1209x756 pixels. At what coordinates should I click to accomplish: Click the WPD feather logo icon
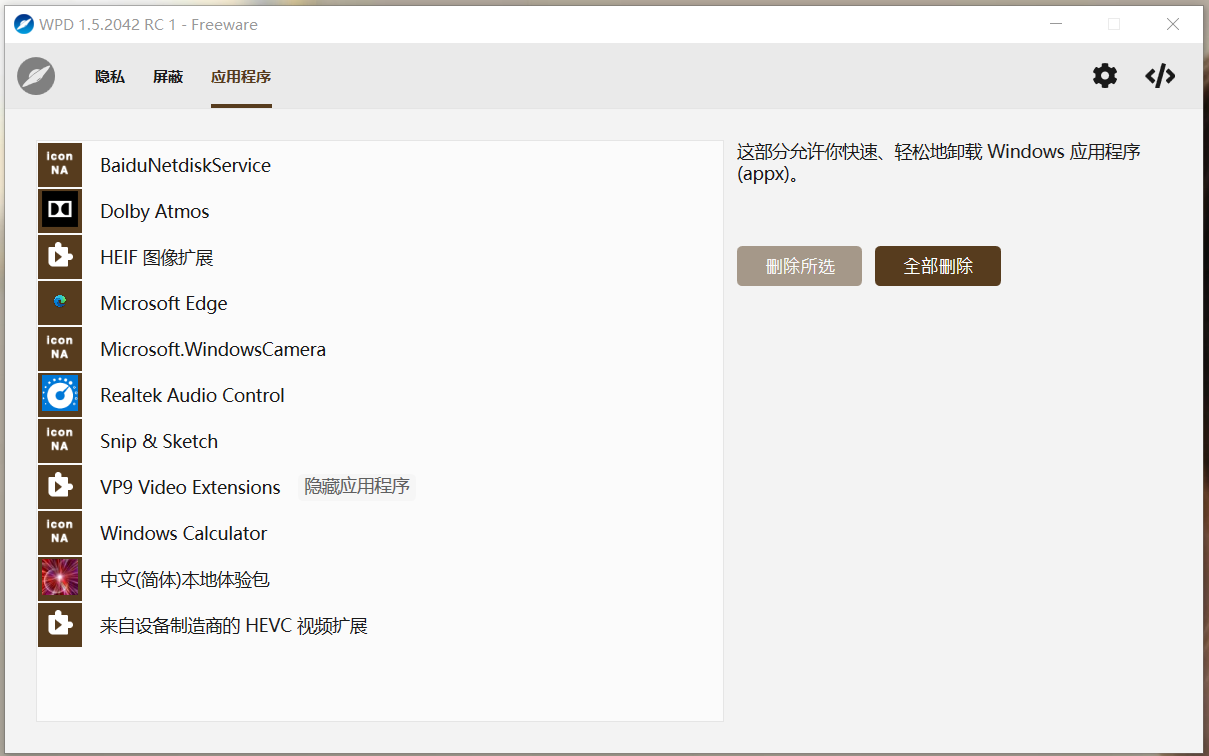pos(36,76)
